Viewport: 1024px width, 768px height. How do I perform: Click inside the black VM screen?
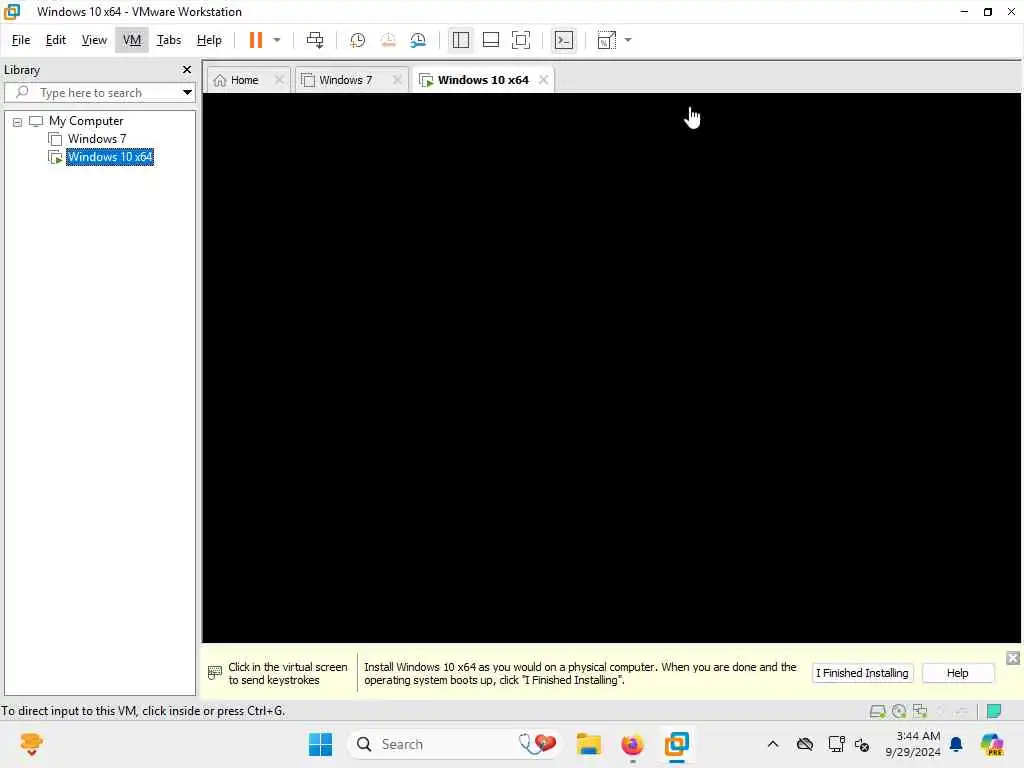(x=611, y=368)
